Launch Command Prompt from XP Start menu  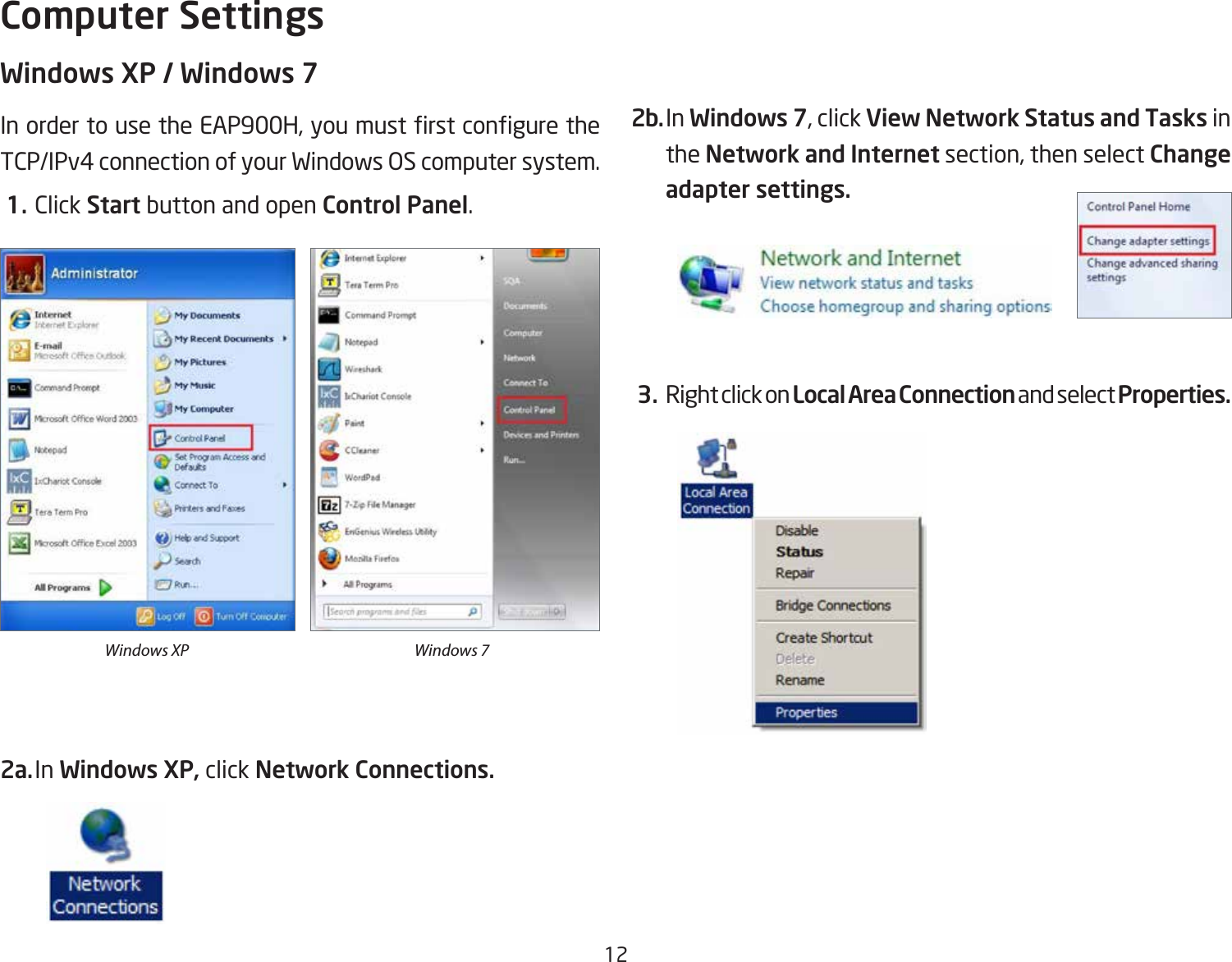pyautogui.click(x=55, y=387)
